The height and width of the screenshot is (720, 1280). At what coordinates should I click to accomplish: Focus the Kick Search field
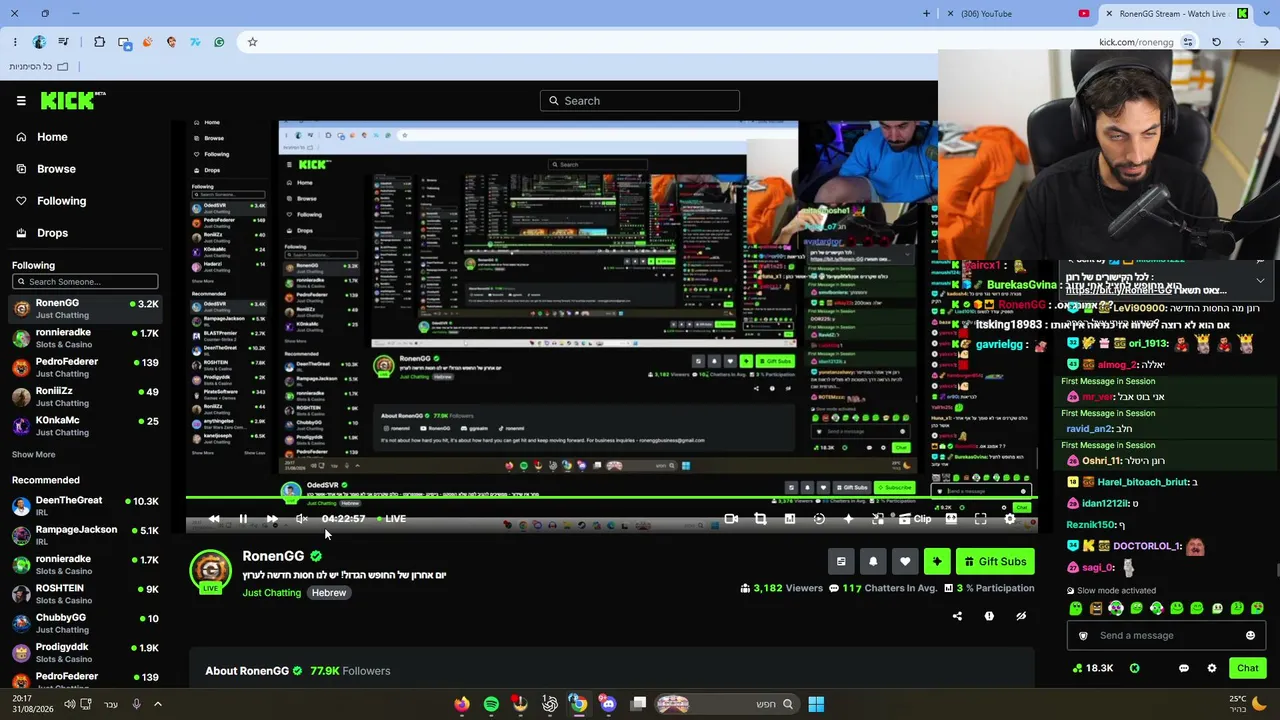640,101
